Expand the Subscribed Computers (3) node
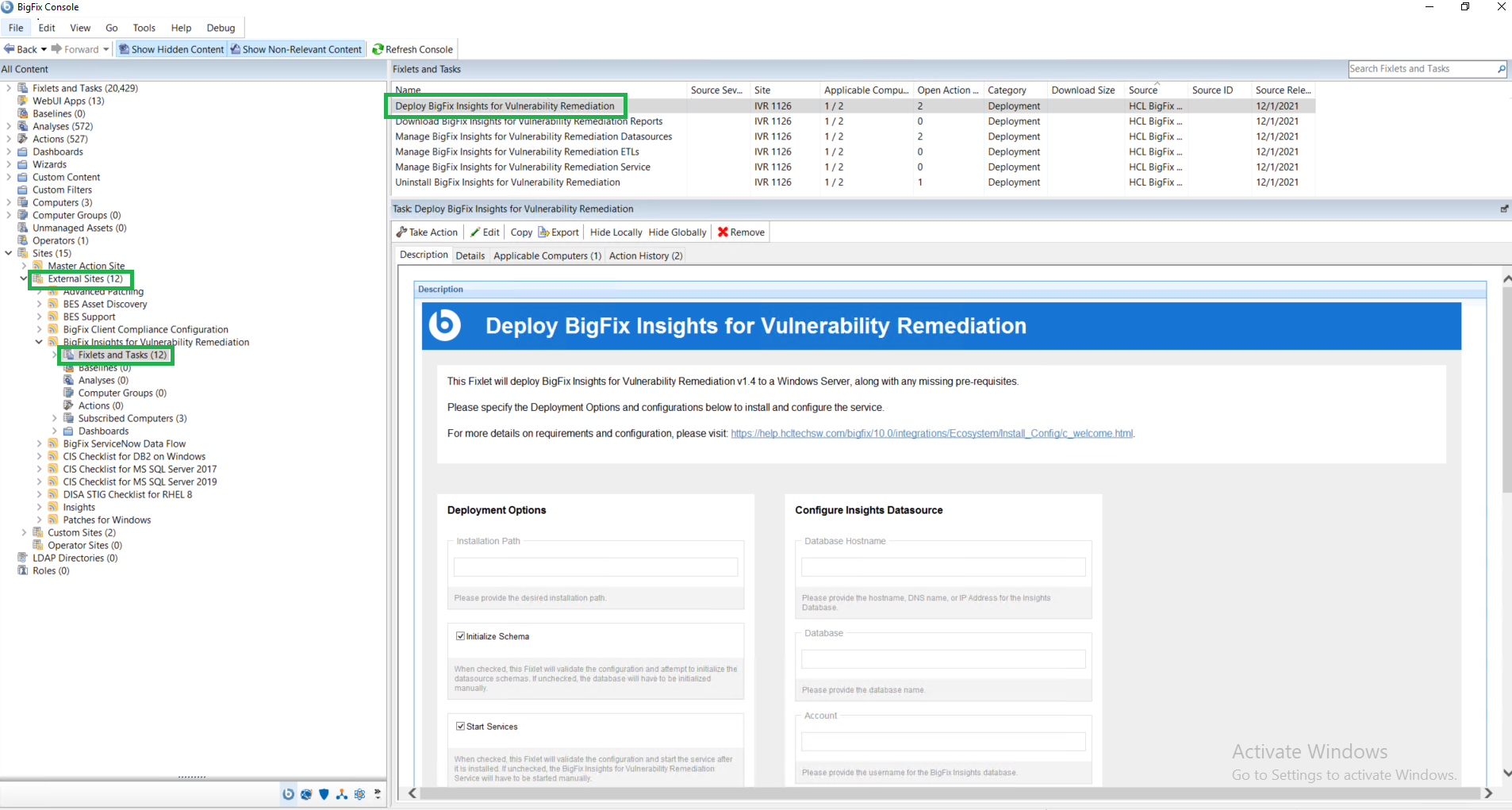The width and height of the screenshot is (1512, 810). click(x=54, y=418)
